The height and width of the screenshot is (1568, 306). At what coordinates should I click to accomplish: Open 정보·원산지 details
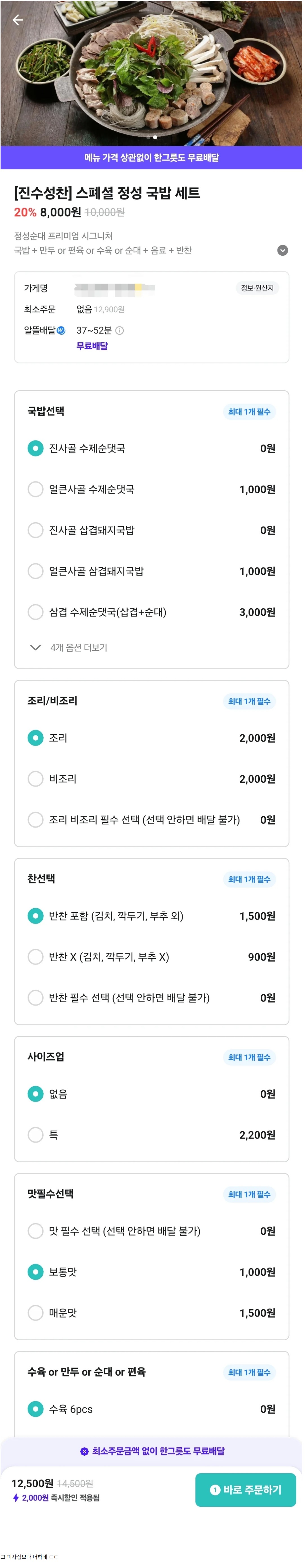point(260,291)
